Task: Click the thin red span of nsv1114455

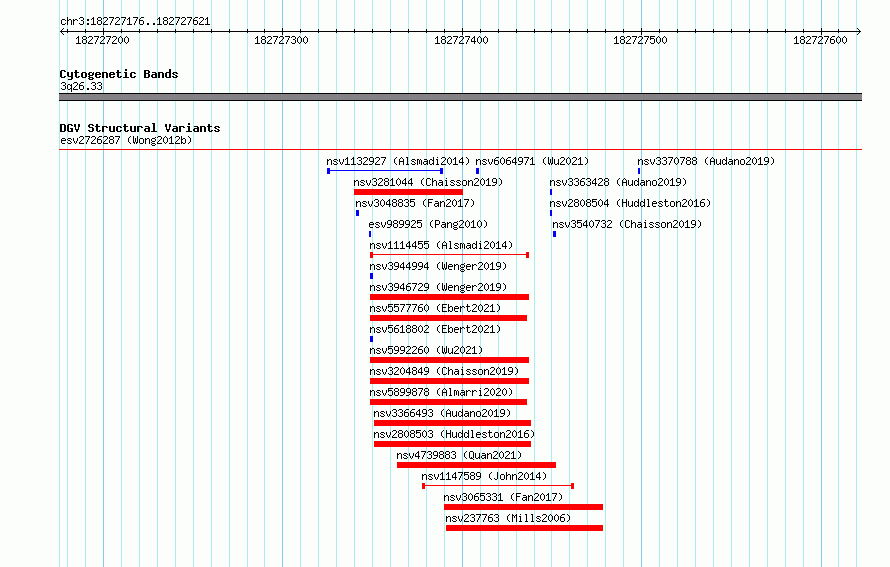Action: (x=450, y=255)
